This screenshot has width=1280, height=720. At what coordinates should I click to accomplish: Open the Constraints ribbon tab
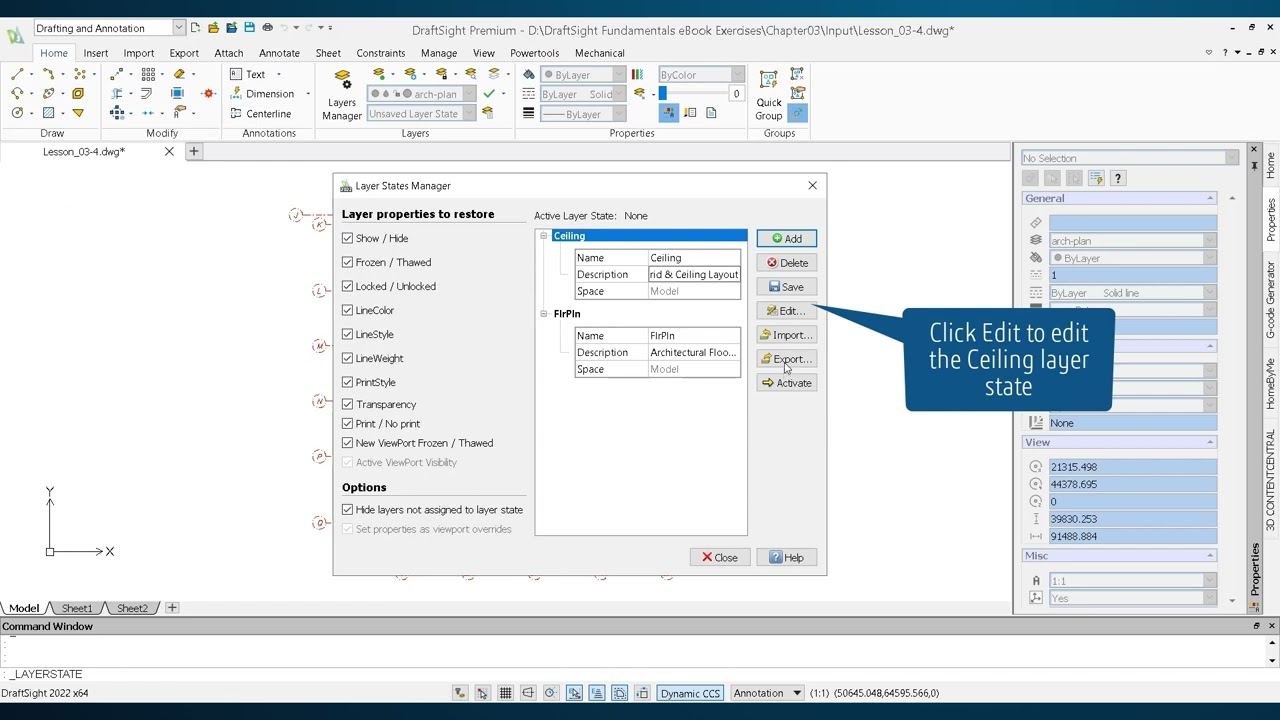[x=381, y=53]
